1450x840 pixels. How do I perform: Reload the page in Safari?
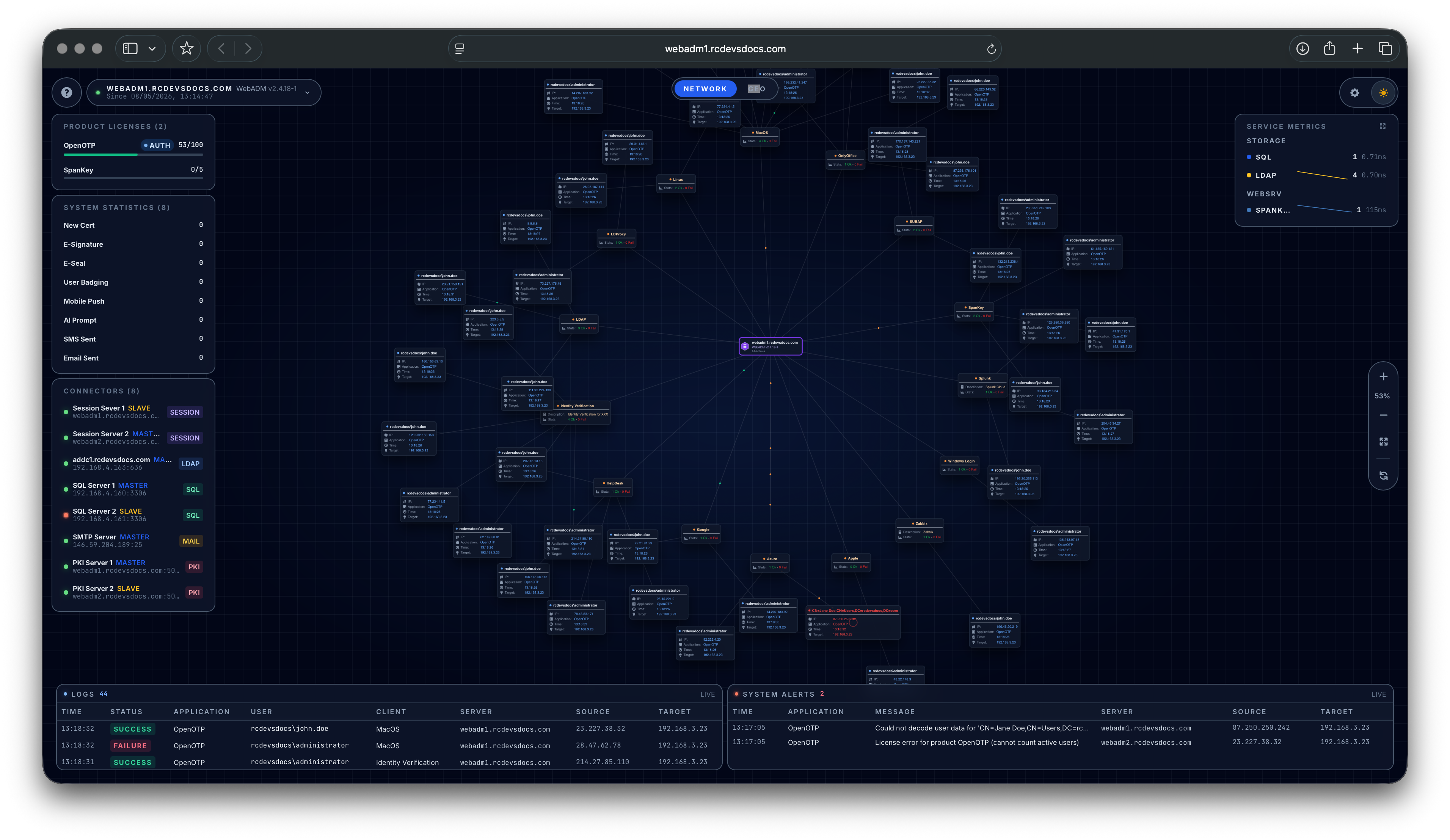(x=991, y=49)
